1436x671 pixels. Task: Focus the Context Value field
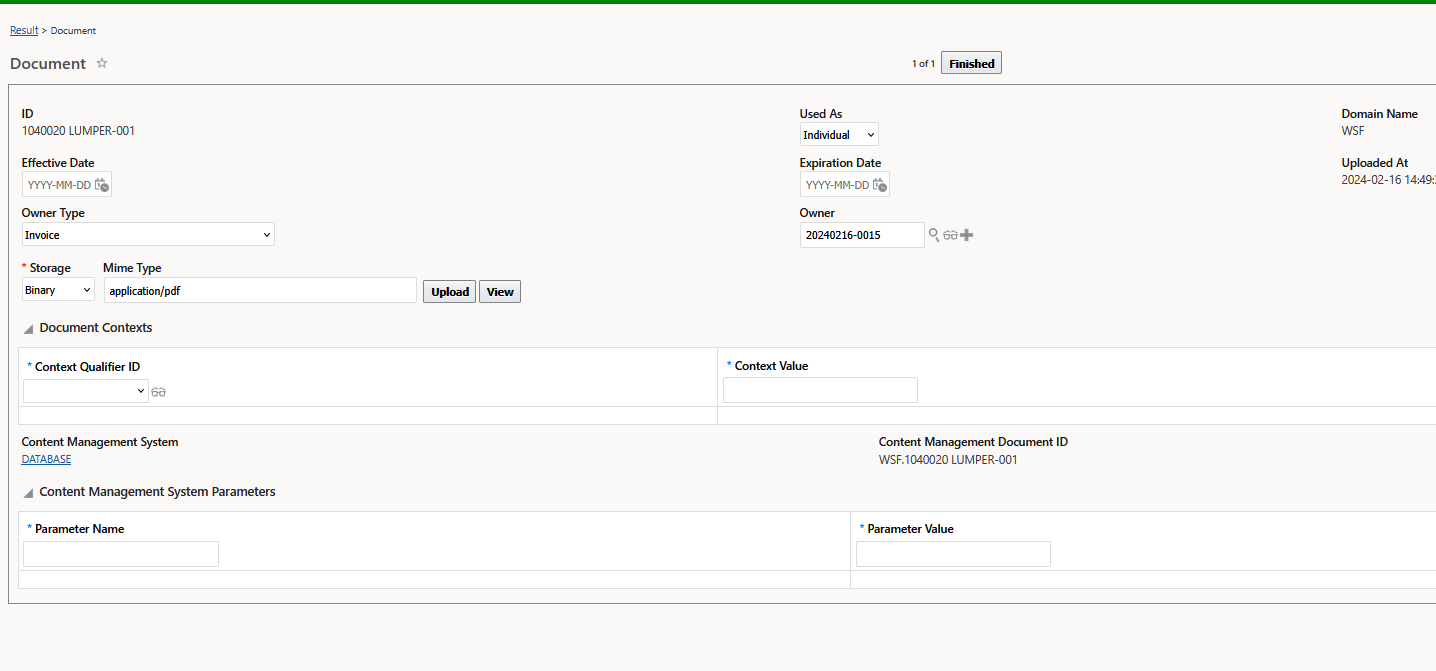pos(820,390)
